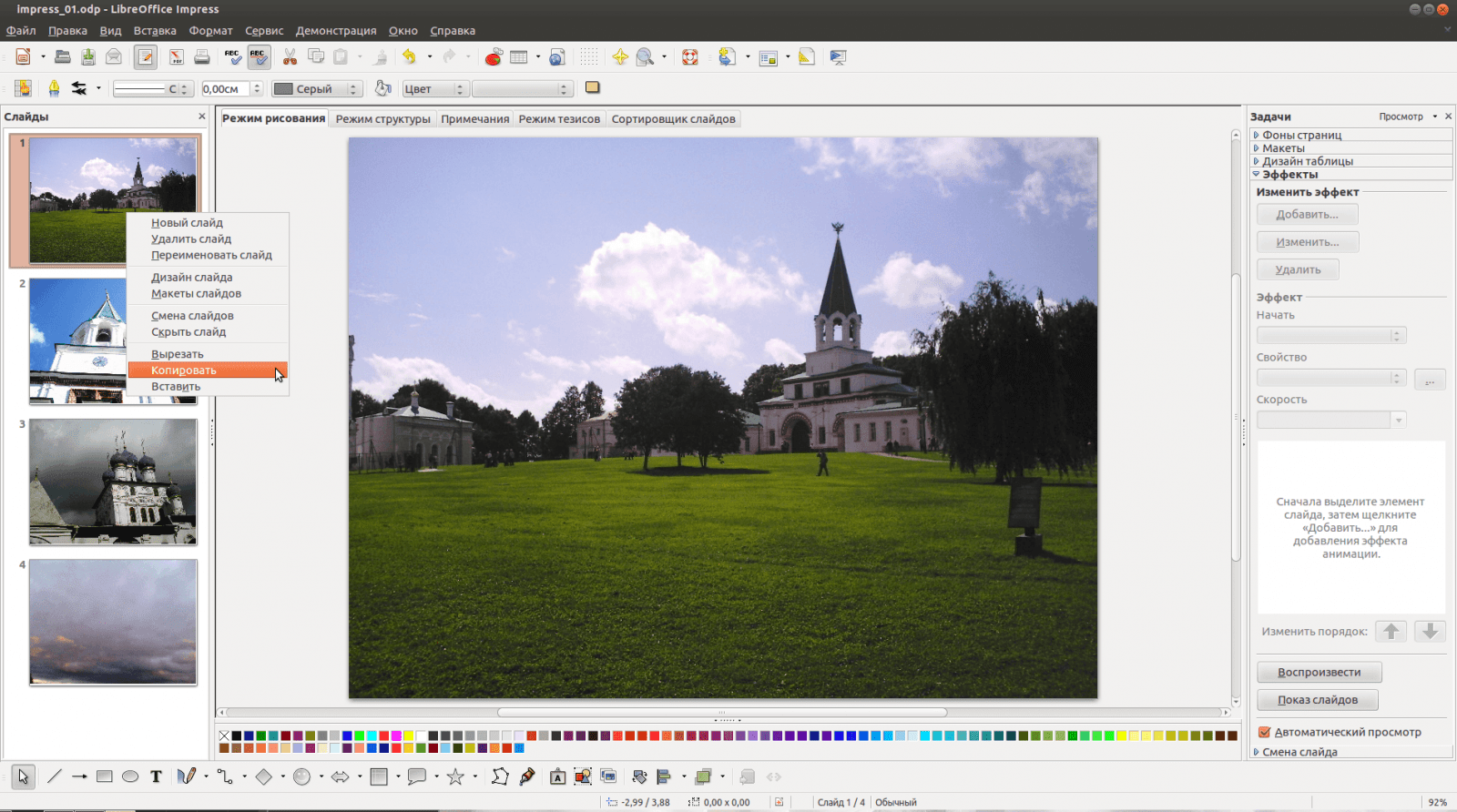
Task: Toggle the Edit file mode button
Action: [x=146, y=57]
